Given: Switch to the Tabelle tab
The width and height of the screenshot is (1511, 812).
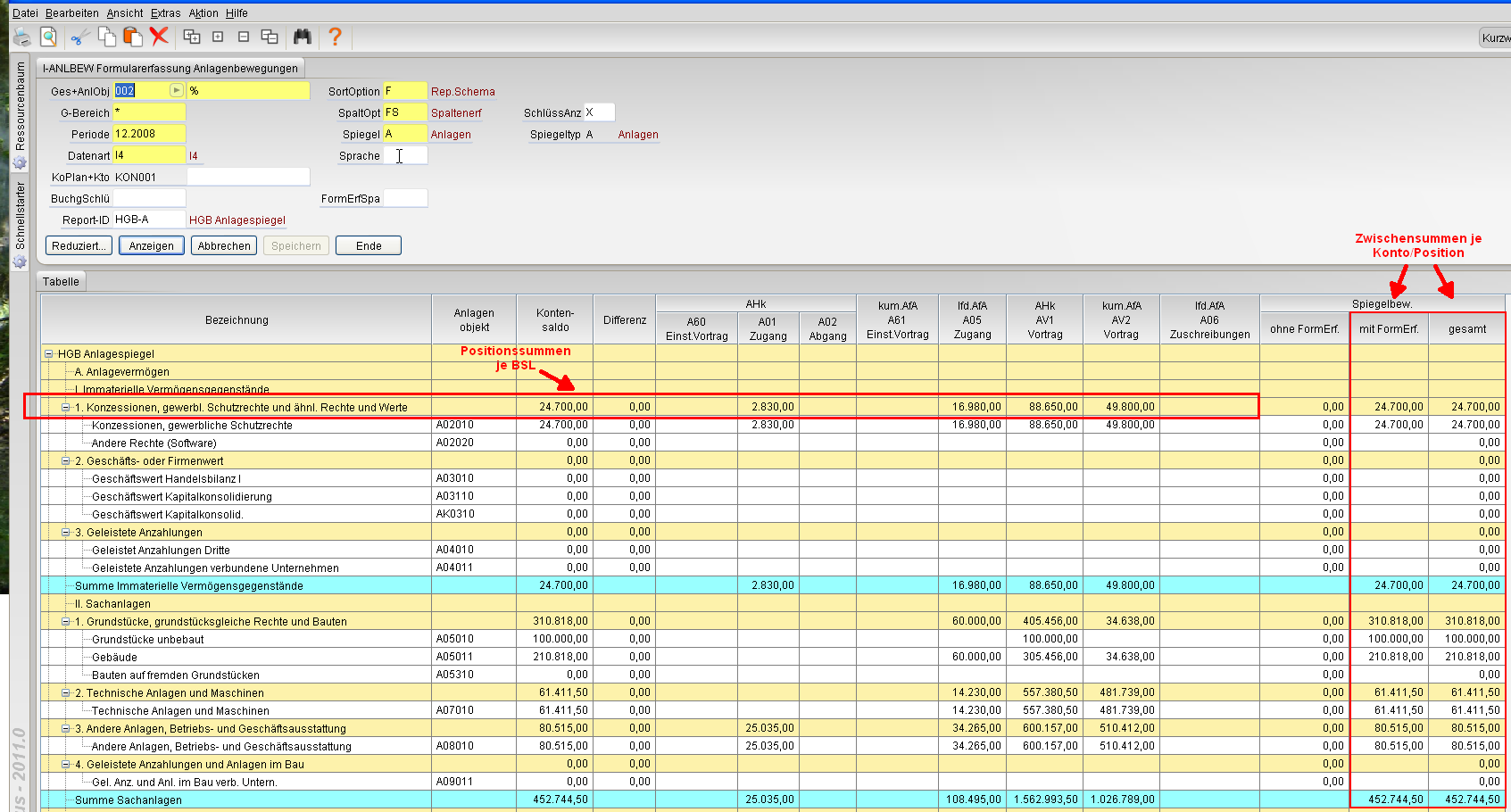Looking at the screenshot, I should click(x=61, y=282).
